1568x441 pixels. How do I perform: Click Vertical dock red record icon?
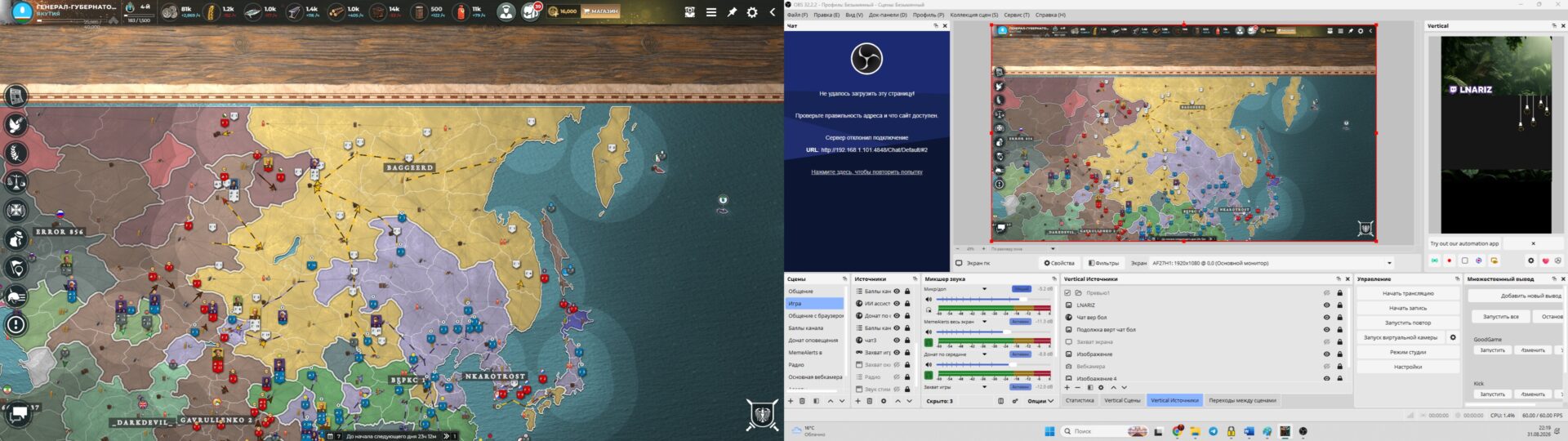[x=1450, y=261]
